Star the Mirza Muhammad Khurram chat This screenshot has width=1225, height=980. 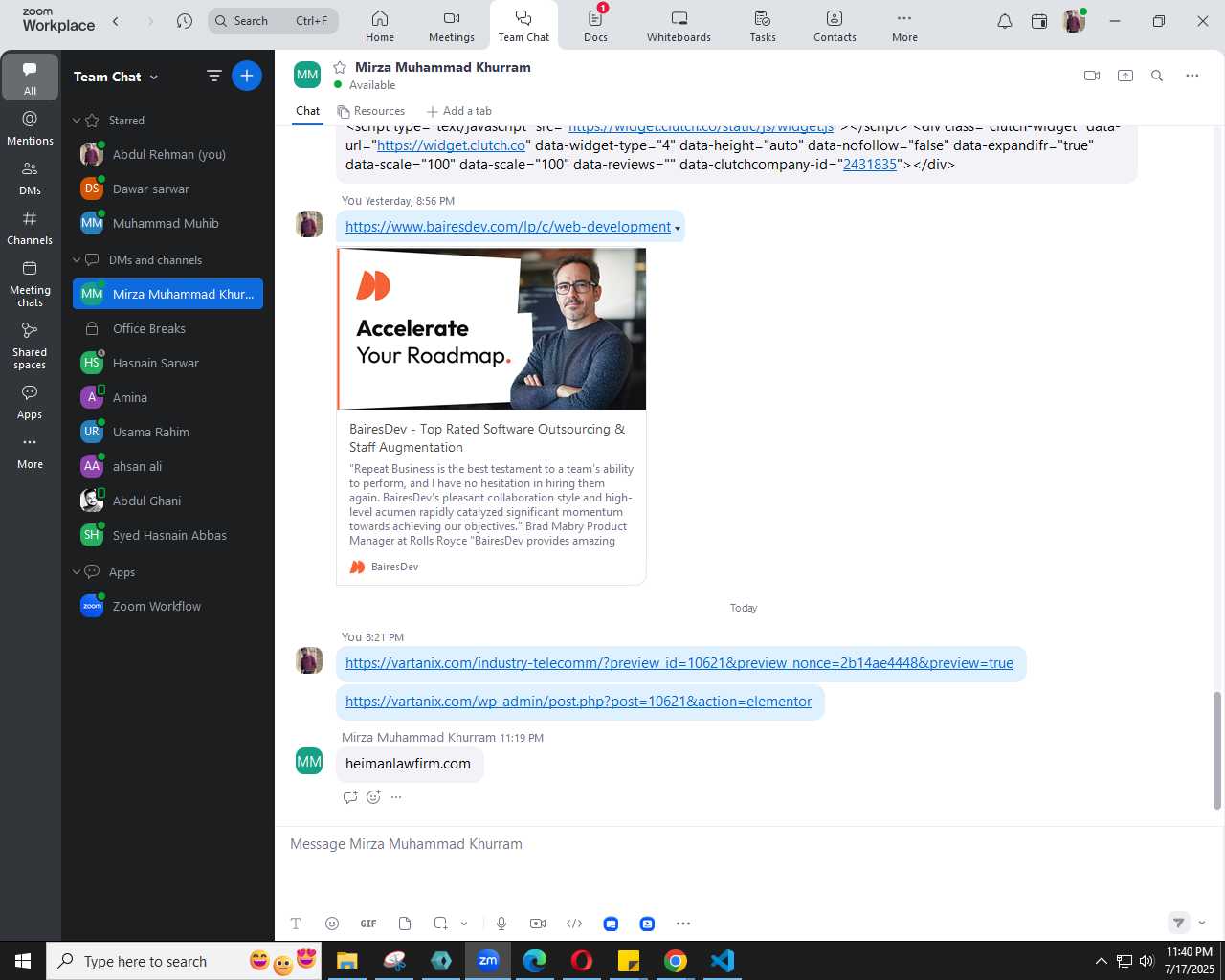click(340, 67)
